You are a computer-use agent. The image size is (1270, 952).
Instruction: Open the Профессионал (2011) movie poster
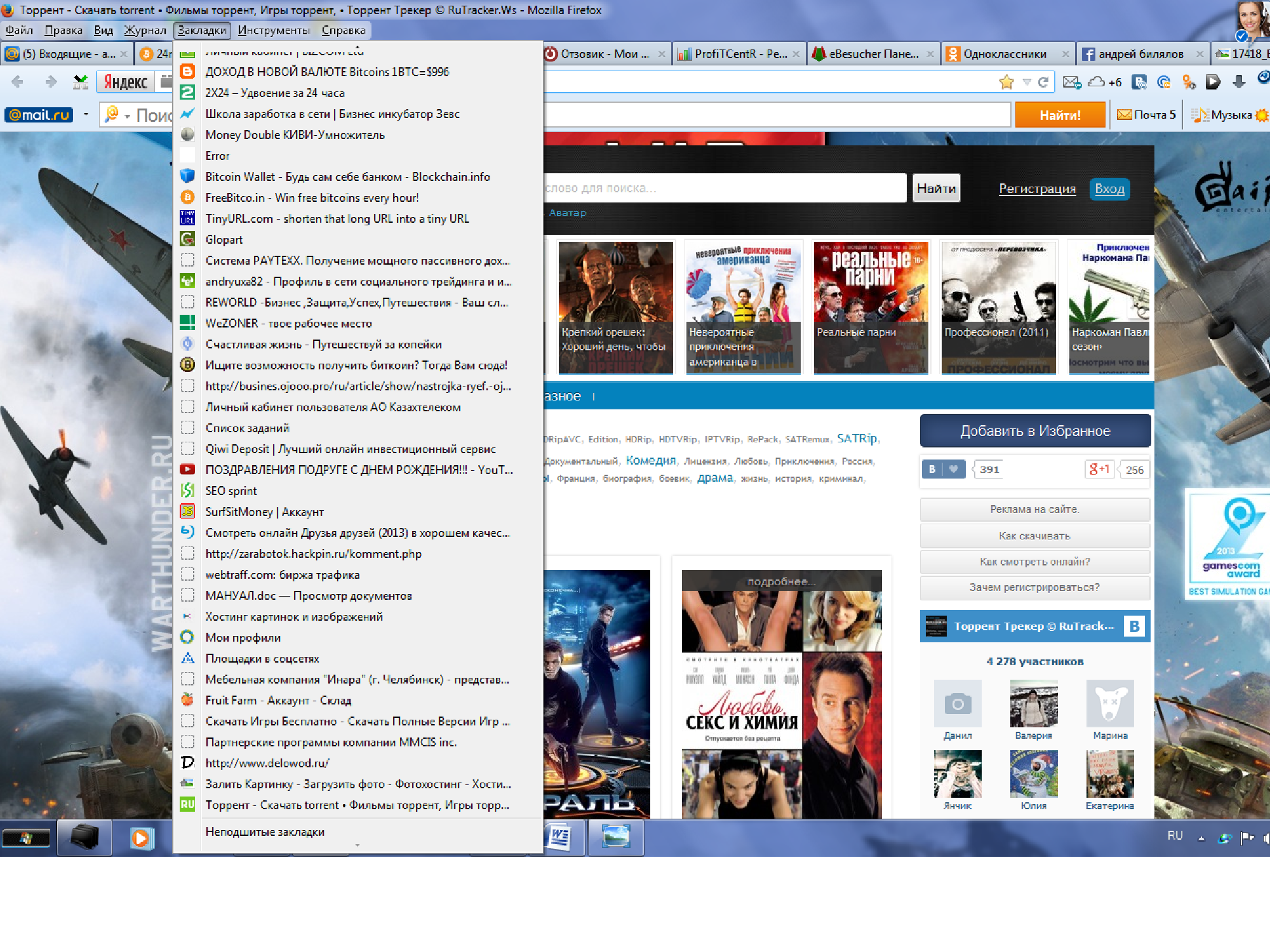[998, 308]
